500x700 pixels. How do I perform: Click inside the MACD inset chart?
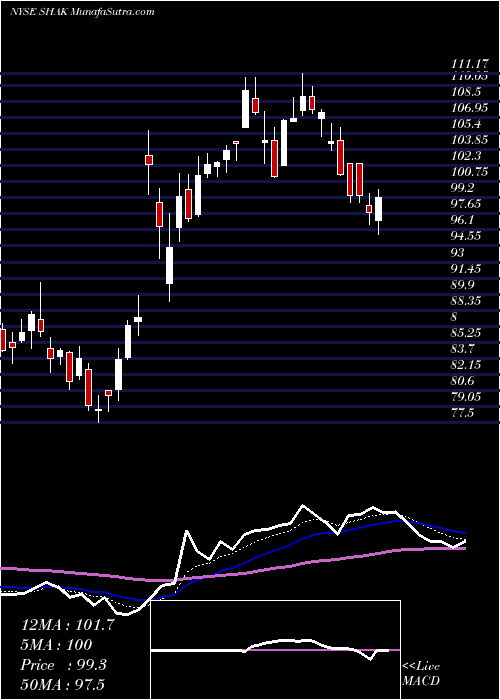[276, 650]
